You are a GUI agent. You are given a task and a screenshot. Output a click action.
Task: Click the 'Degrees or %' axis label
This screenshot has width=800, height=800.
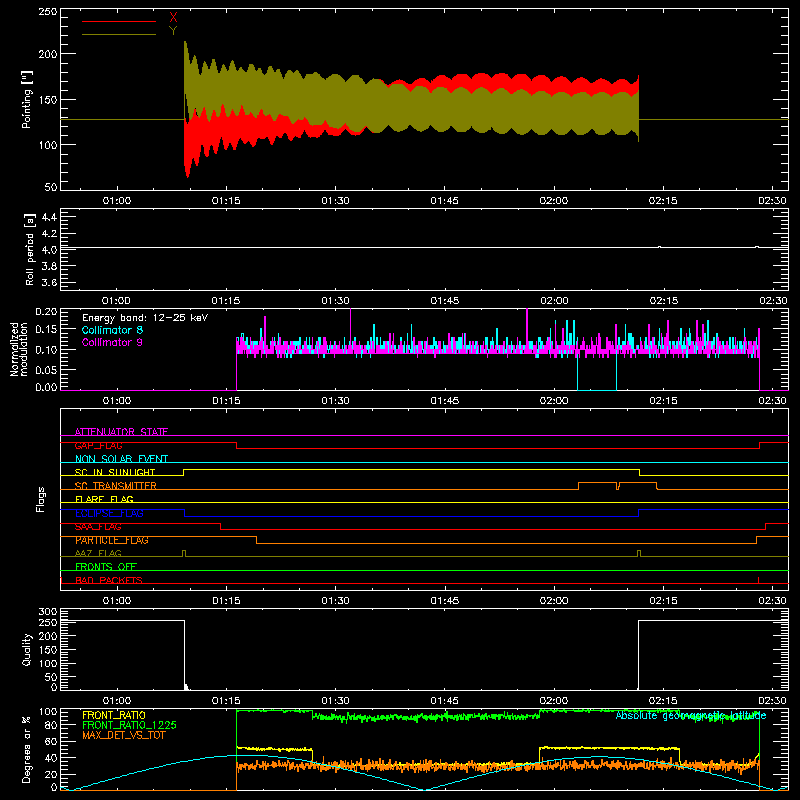(x=27, y=749)
